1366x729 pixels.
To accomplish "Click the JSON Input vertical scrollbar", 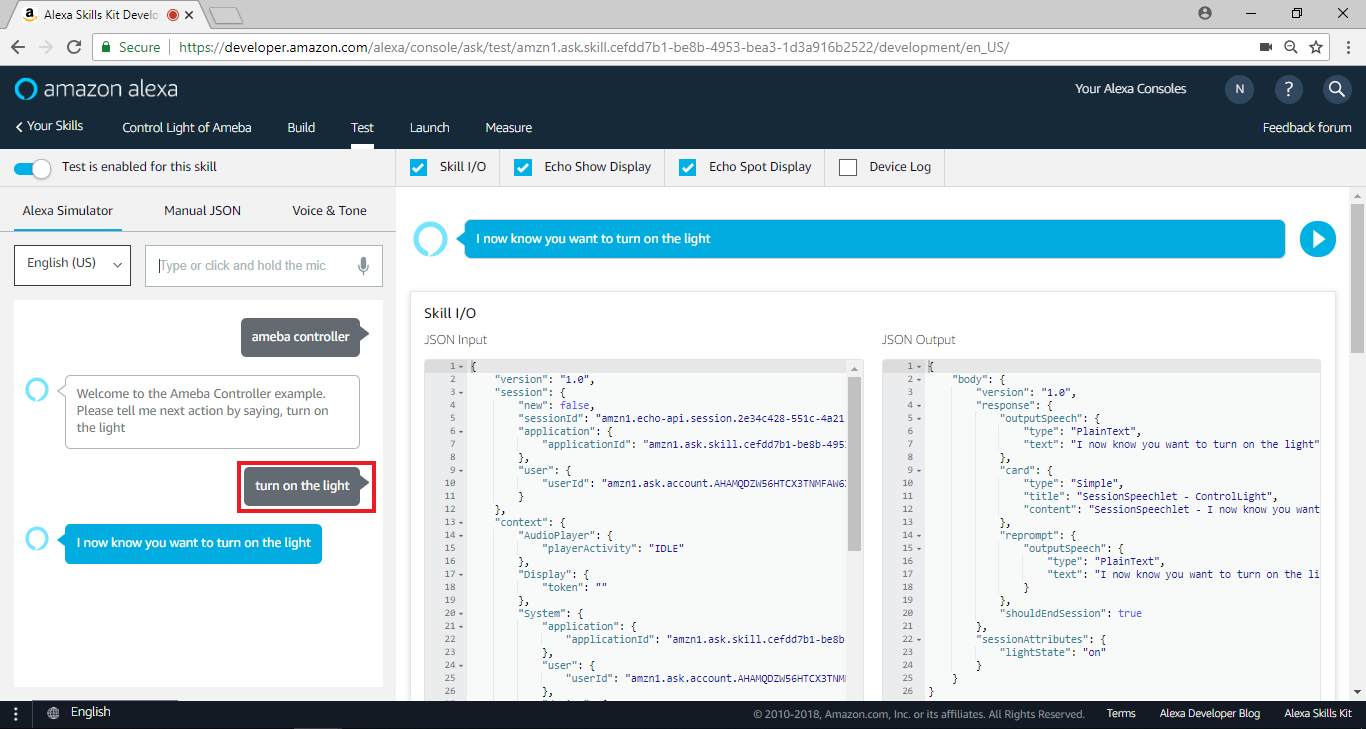I will click(x=855, y=464).
